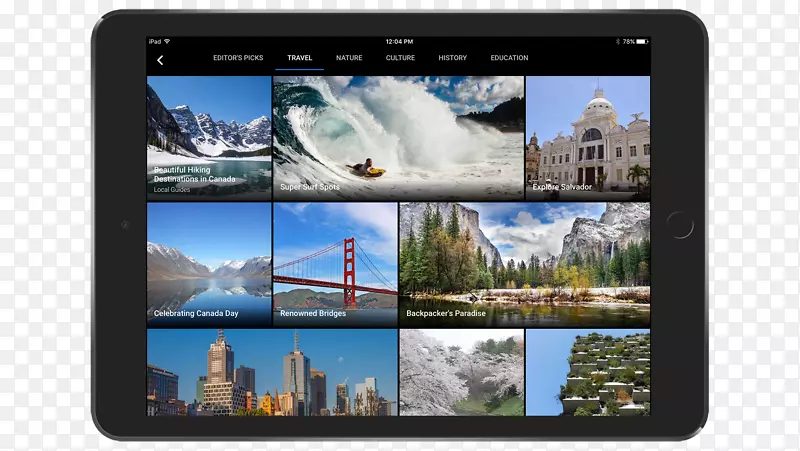The height and width of the screenshot is (451, 800).
Task: Select the Travel tab
Action: 299,58
